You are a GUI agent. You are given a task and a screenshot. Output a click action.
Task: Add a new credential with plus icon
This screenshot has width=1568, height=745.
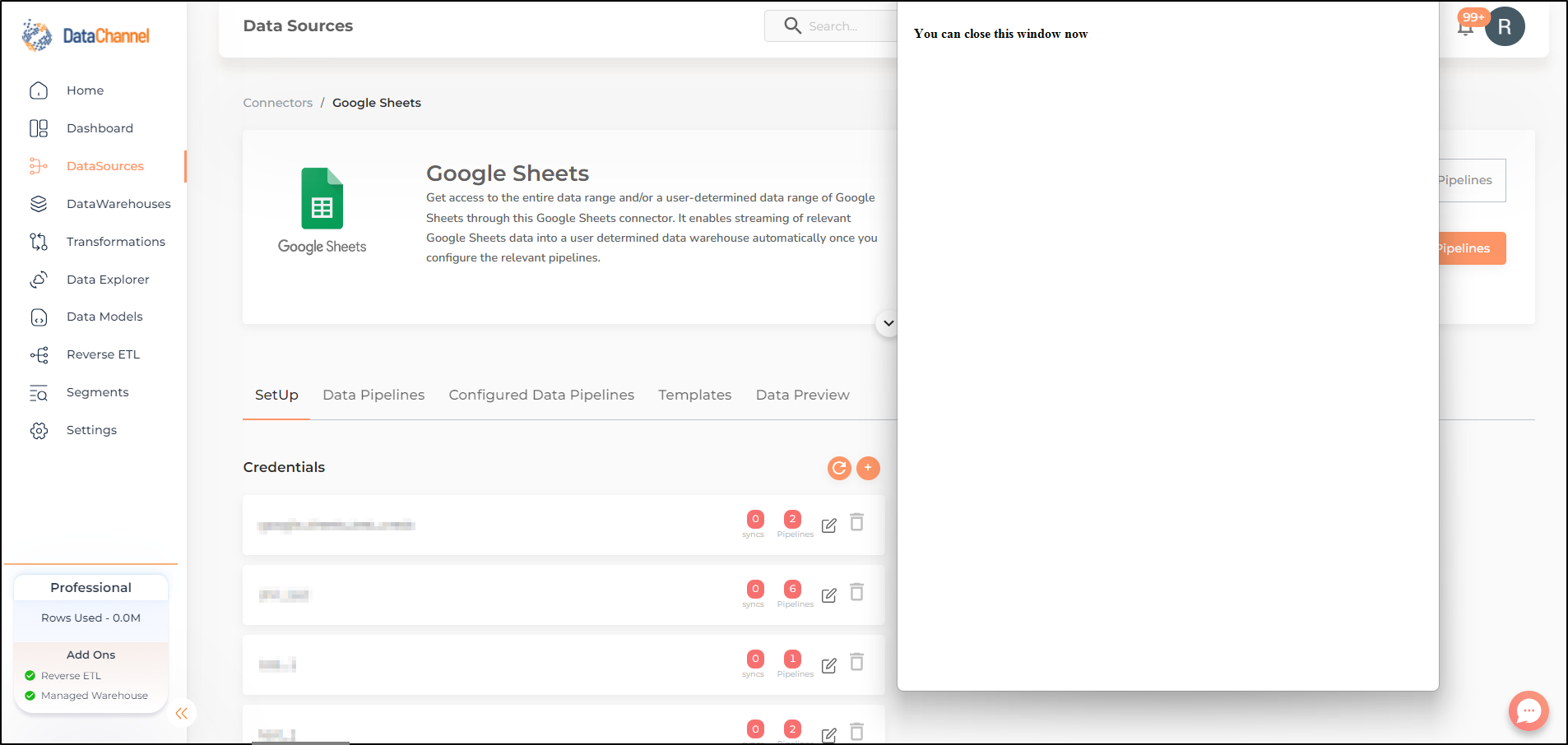point(868,468)
